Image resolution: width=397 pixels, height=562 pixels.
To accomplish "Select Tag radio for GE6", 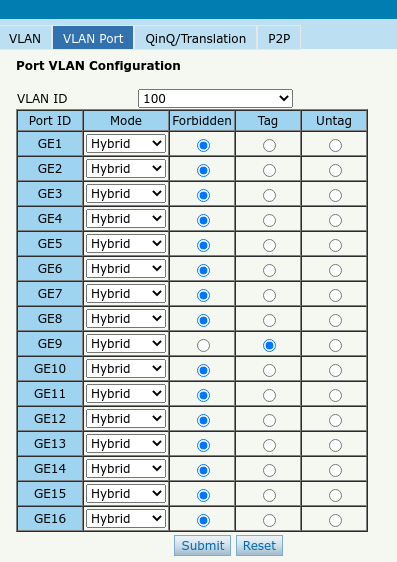I will [x=269, y=271].
